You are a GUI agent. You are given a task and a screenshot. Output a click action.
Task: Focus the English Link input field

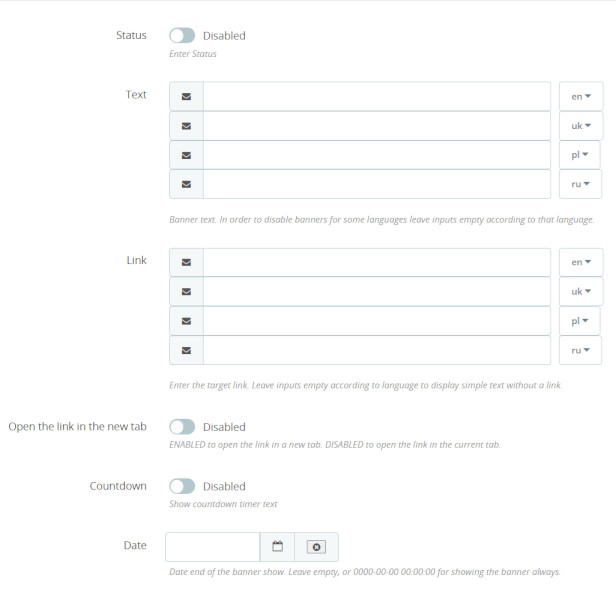pyautogui.click(x=377, y=262)
